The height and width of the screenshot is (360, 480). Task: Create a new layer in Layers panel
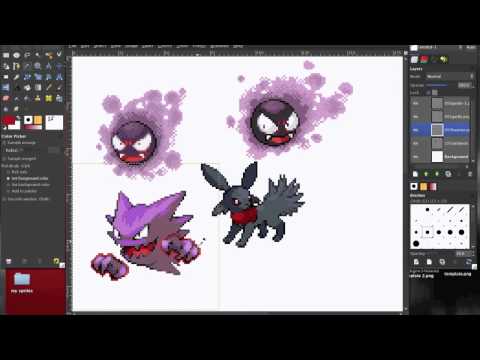415,174
